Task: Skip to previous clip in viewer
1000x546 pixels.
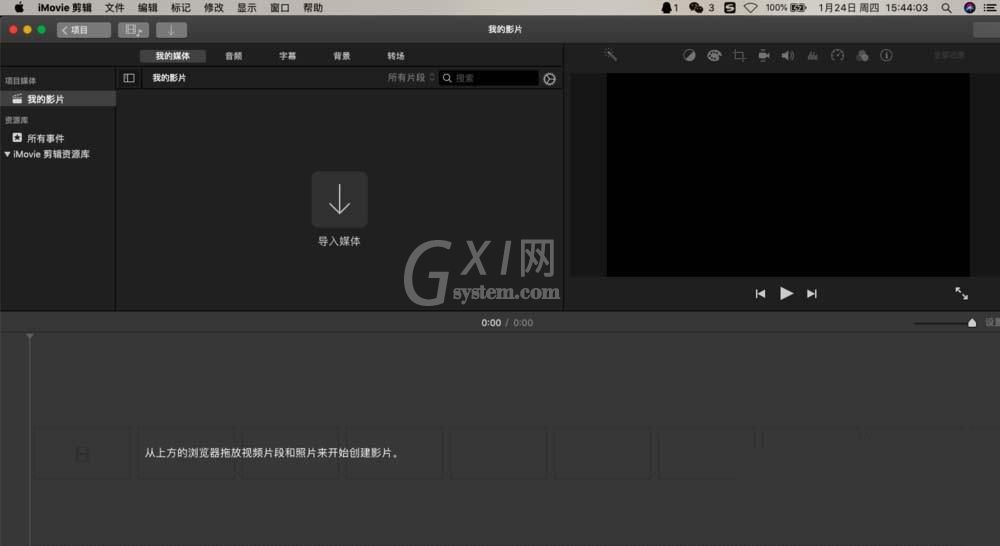Action: (x=760, y=294)
